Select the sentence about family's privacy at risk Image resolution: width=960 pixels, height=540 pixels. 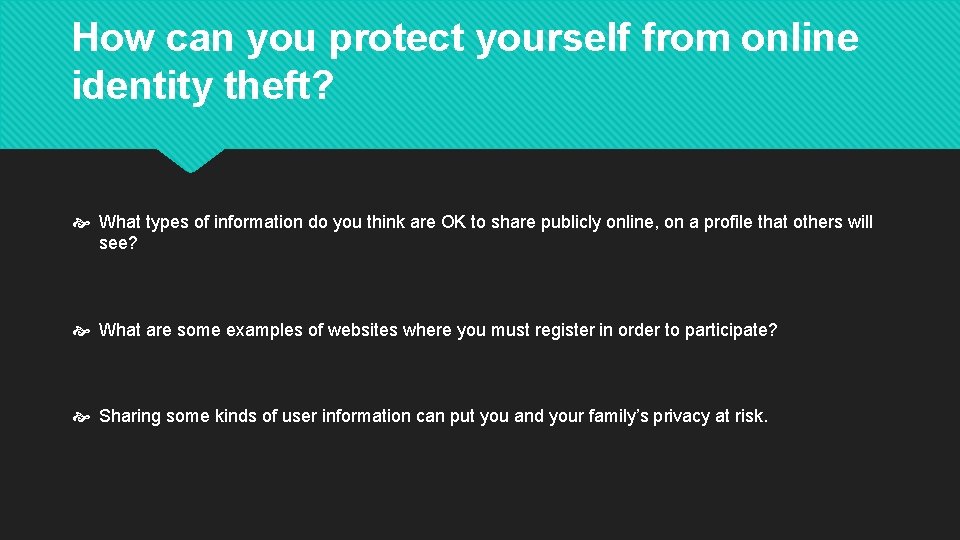[433, 416]
